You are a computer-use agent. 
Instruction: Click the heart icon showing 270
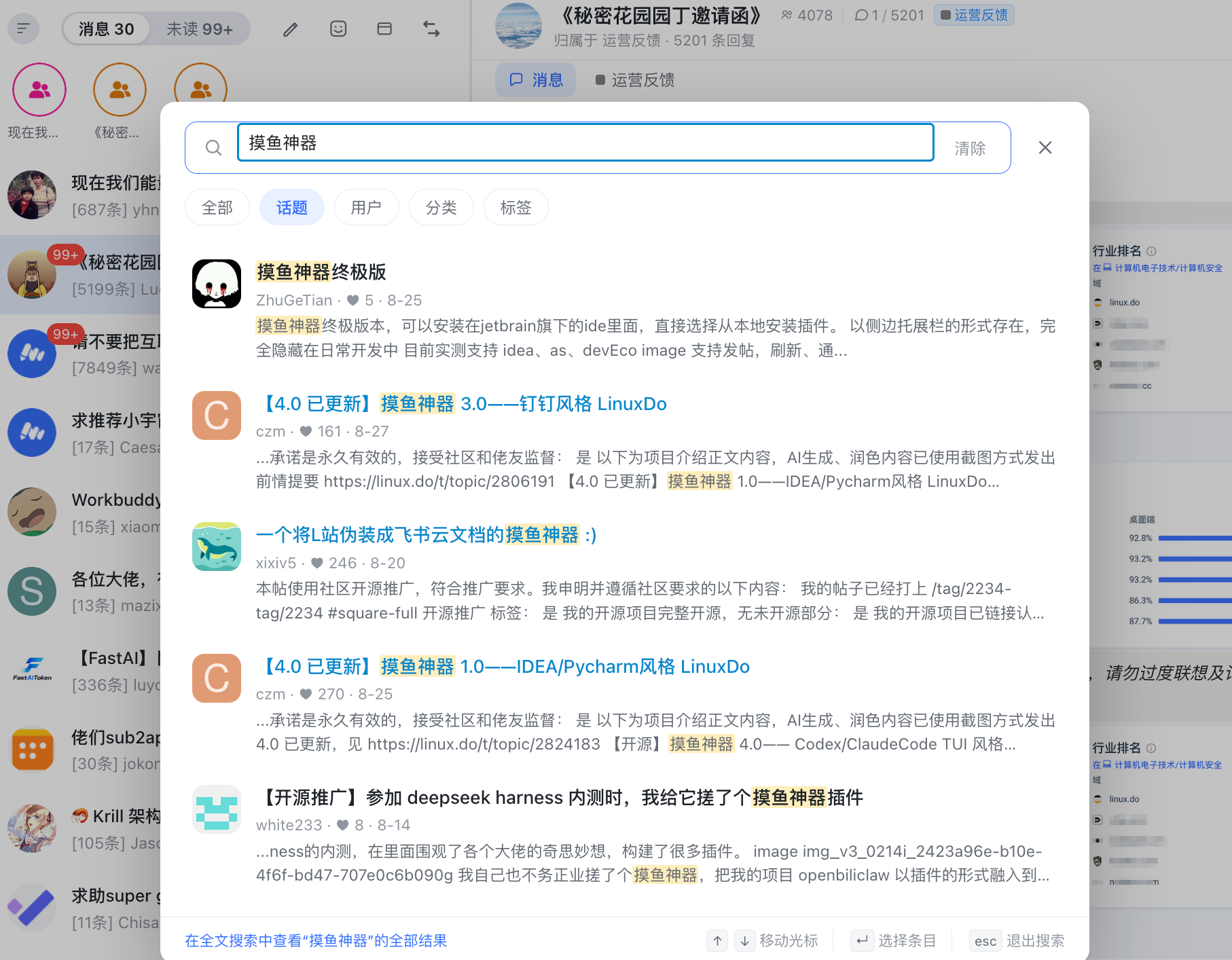306,694
